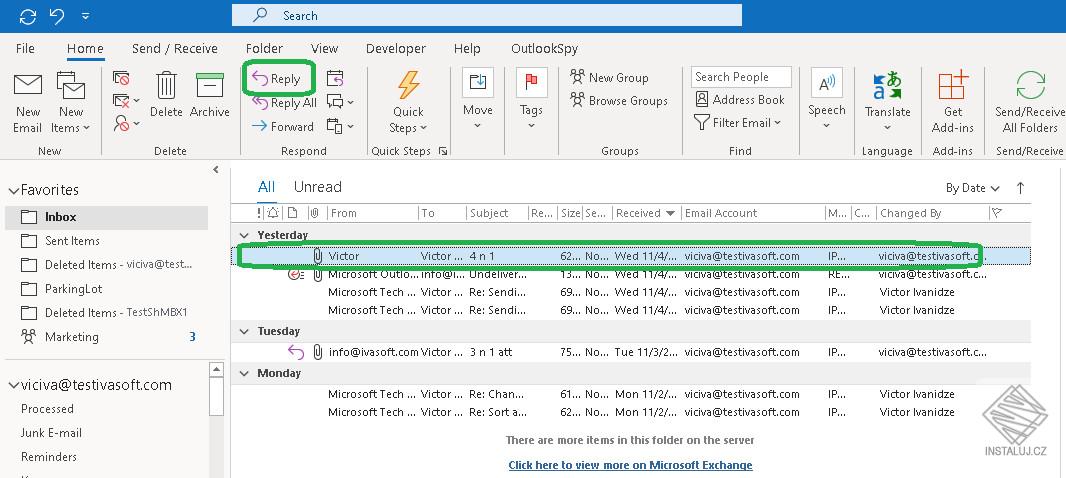Click New Group in Groups section

(609, 78)
